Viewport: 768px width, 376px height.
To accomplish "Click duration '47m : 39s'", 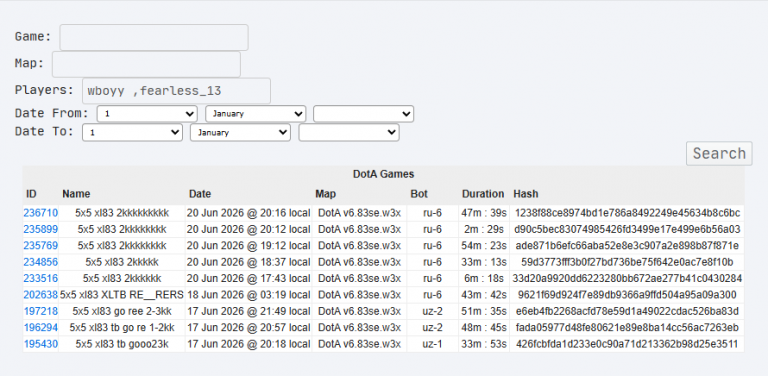I will 483,213.
